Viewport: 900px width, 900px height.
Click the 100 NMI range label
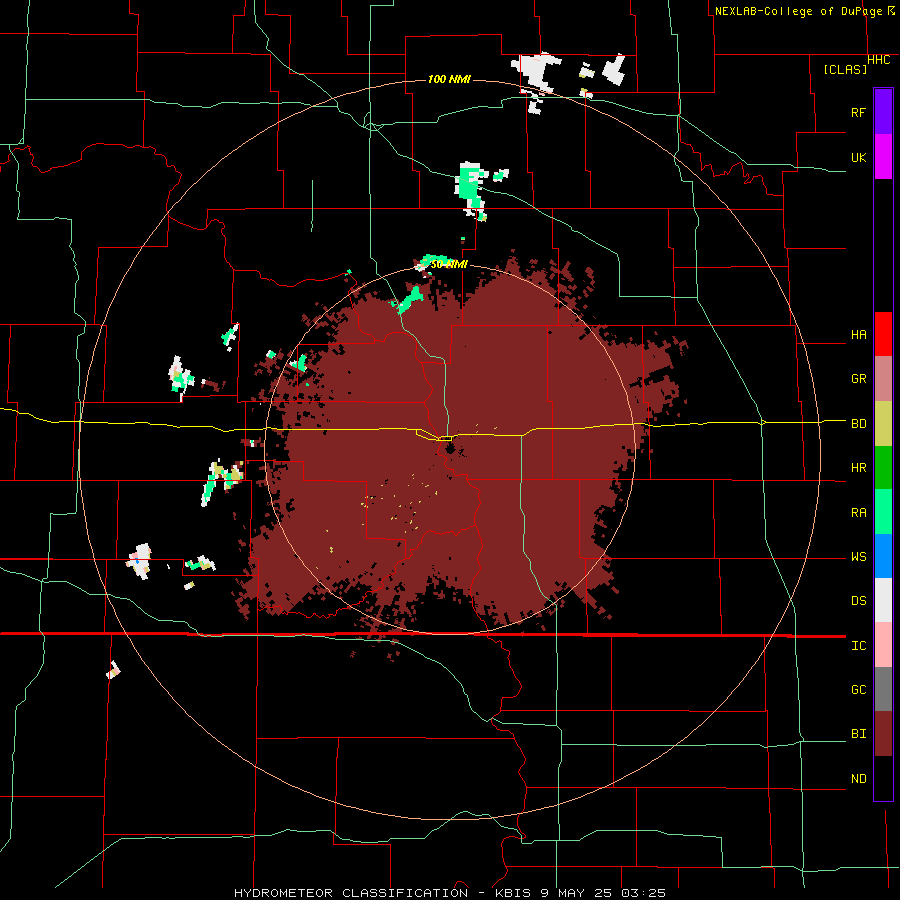pos(449,79)
